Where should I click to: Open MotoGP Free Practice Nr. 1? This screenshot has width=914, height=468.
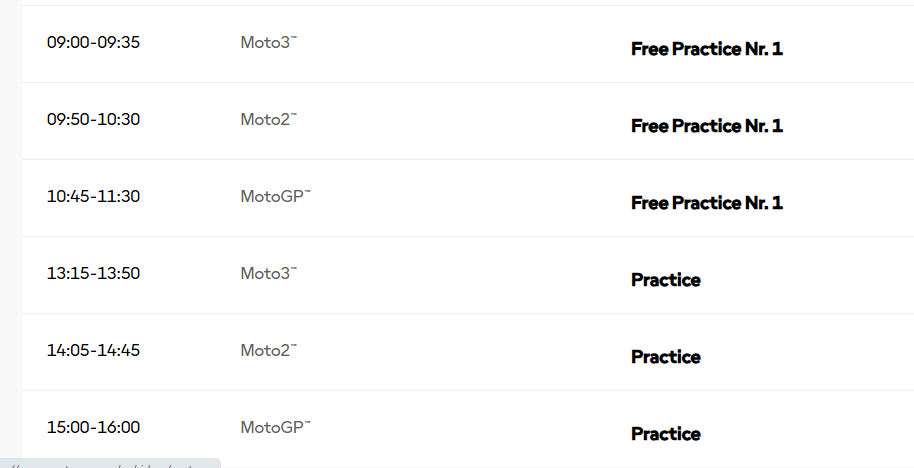(706, 203)
